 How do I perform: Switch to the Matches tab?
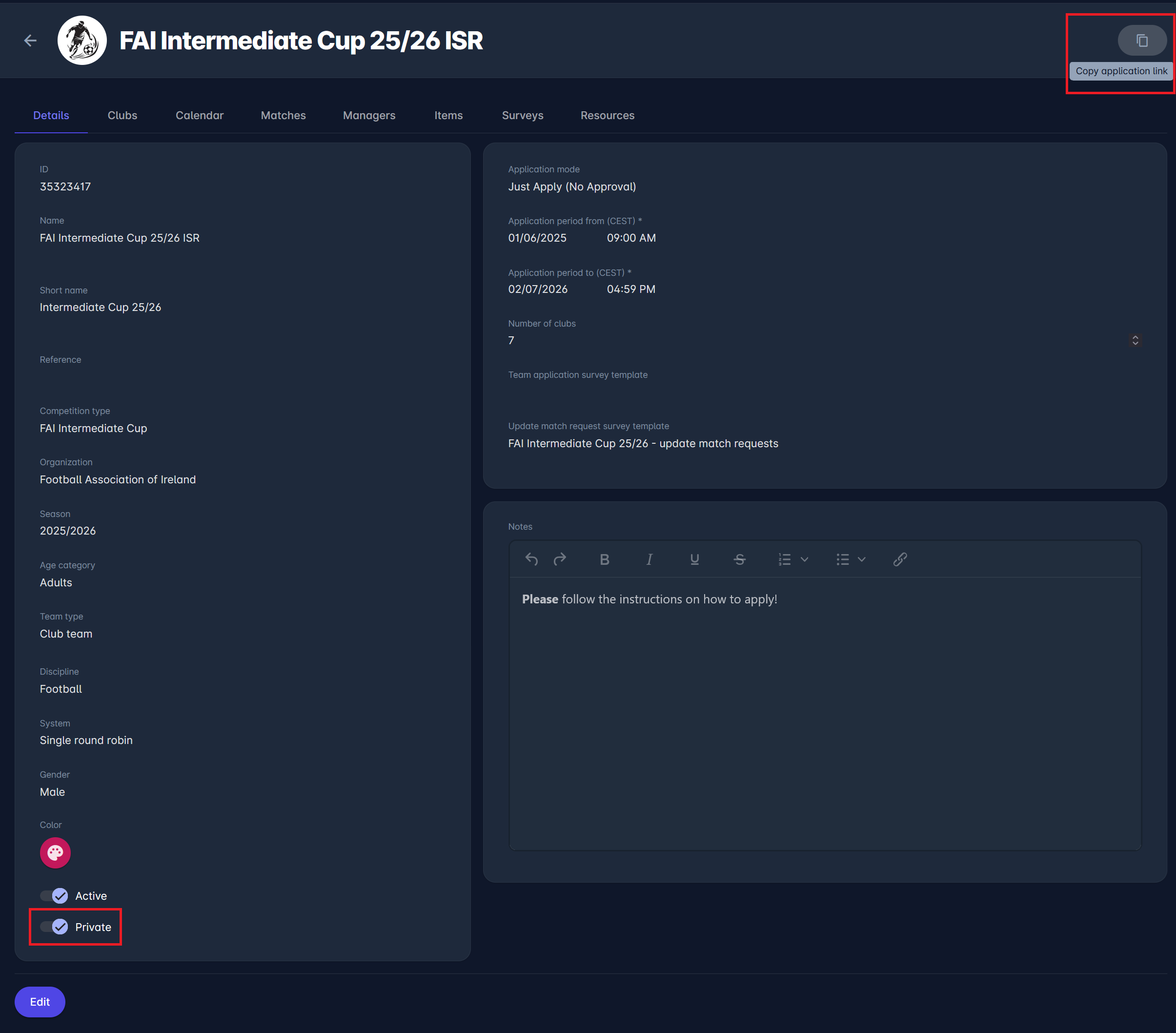(283, 115)
